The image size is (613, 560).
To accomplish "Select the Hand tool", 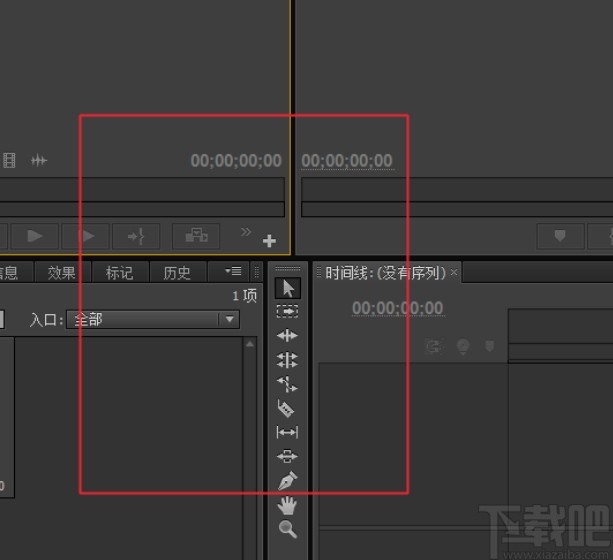I will tap(287, 505).
